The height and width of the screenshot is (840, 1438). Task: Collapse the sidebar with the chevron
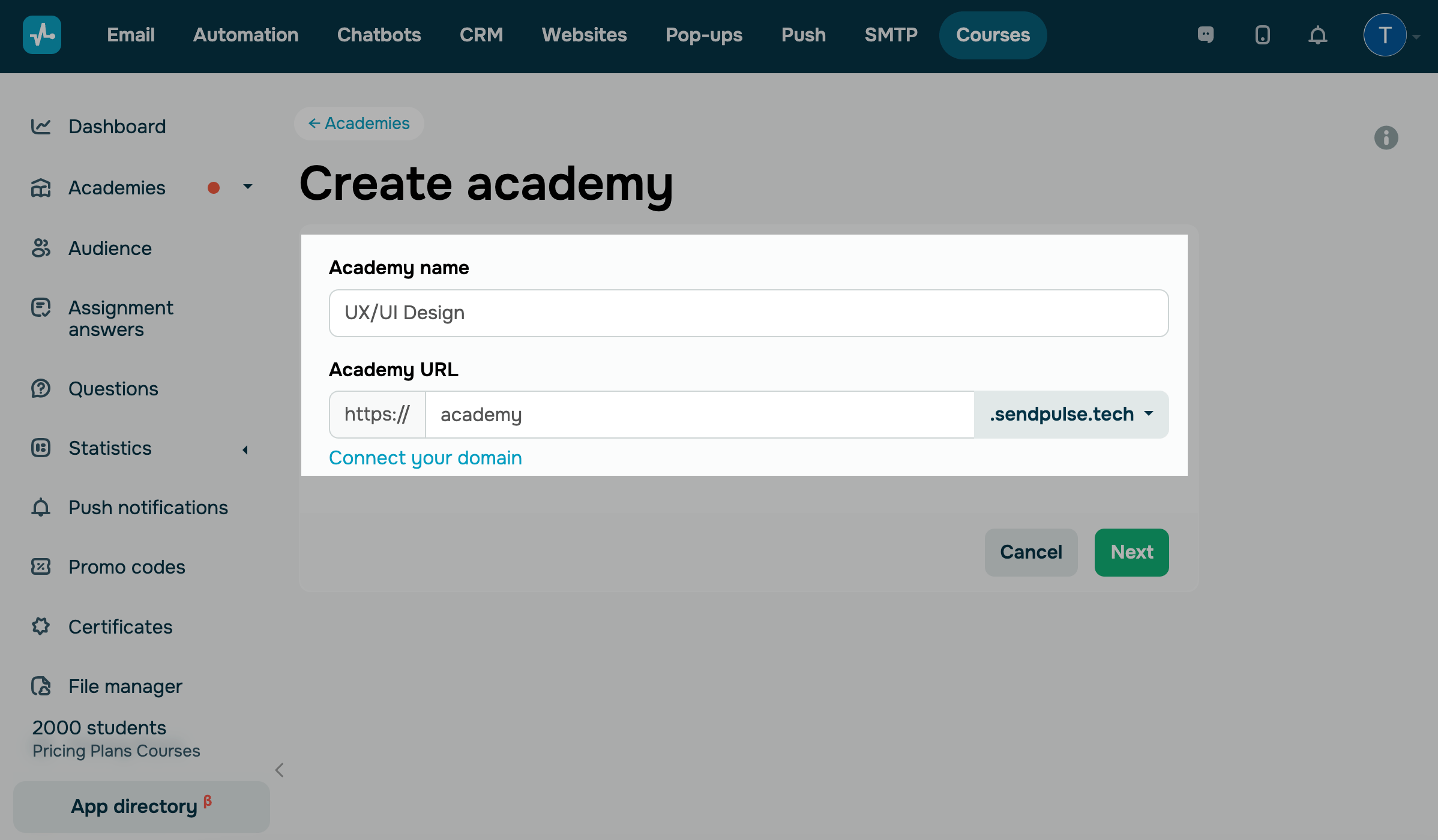pos(279,770)
